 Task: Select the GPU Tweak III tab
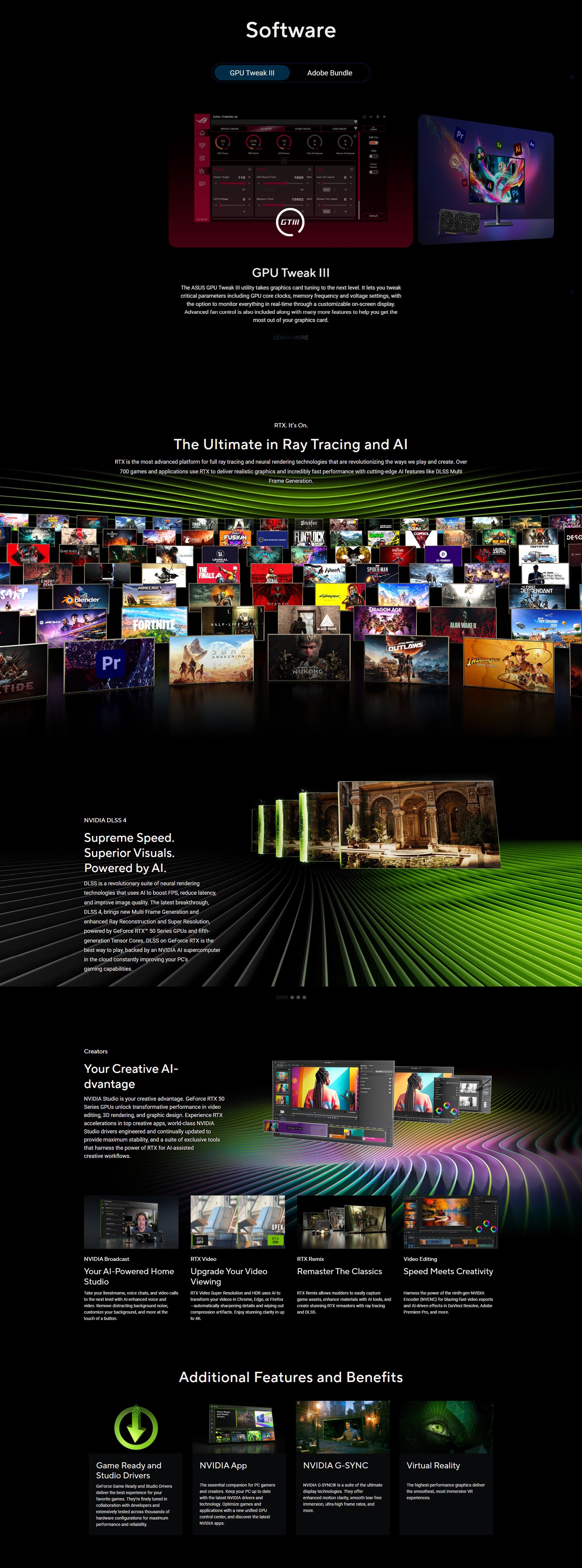pos(252,73)
